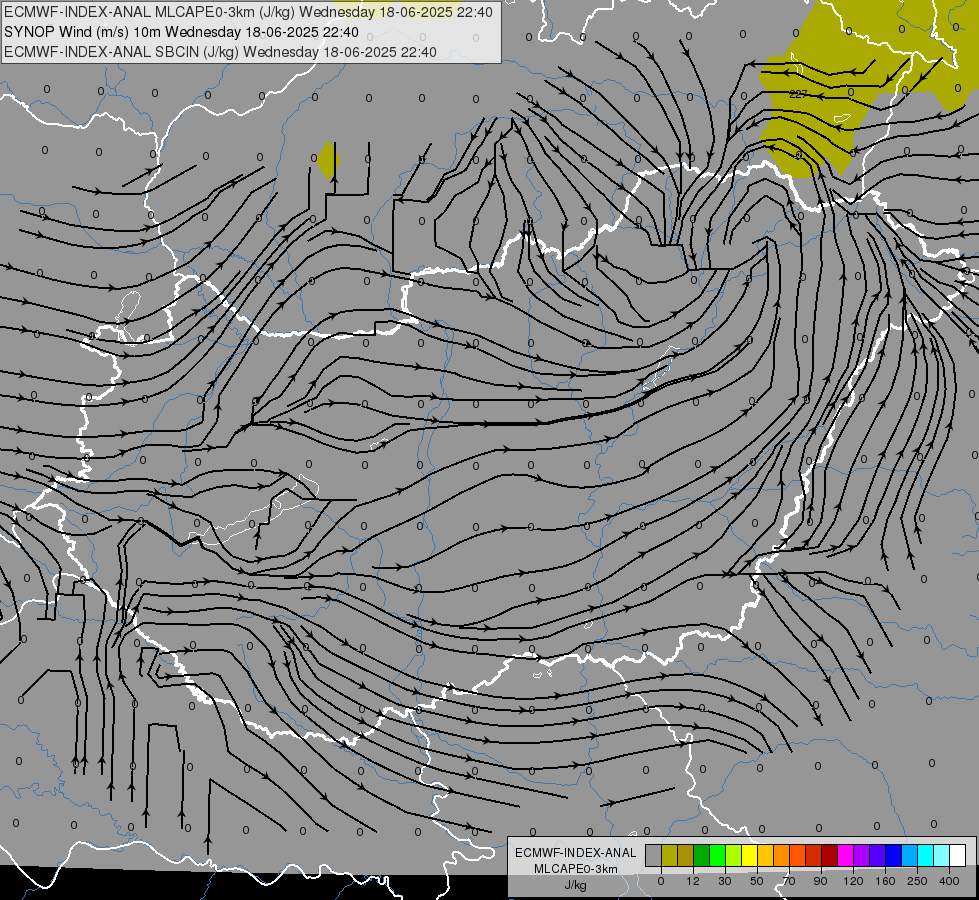This screenshot has height=900, width=979.
Task: Select the gray legend swatch
Action: pos(653,855)
